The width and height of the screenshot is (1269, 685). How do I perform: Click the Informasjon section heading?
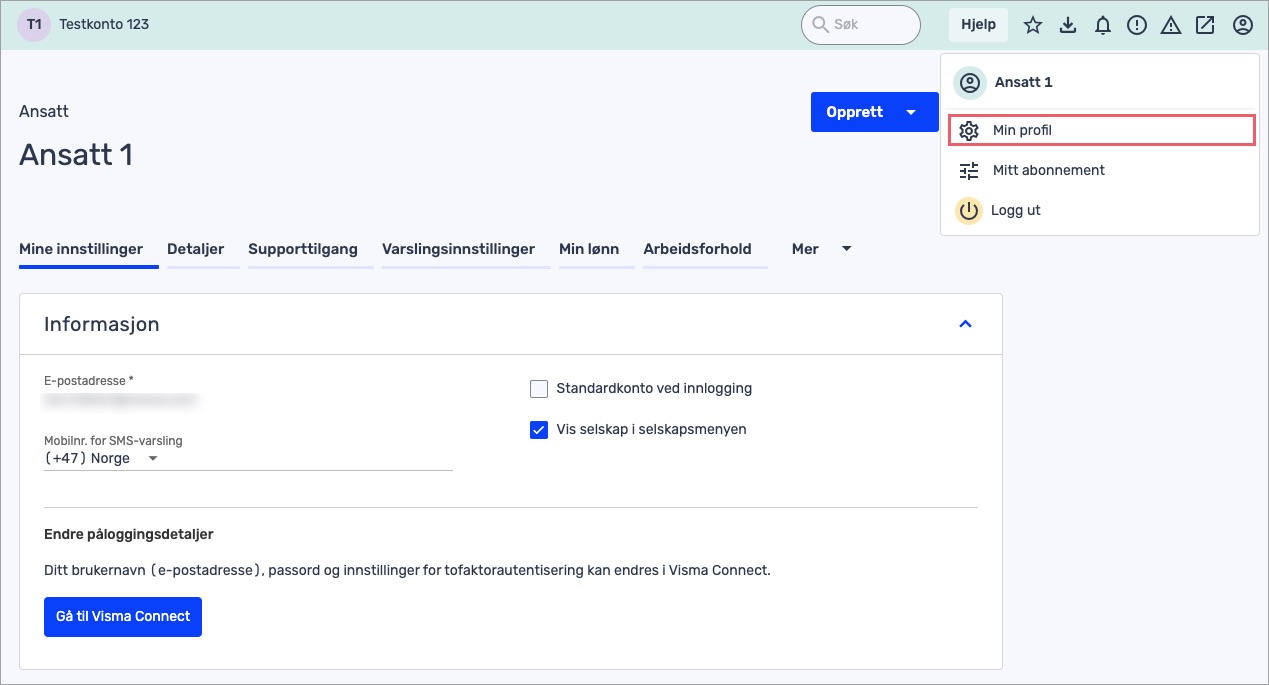[x=102, y=324]
